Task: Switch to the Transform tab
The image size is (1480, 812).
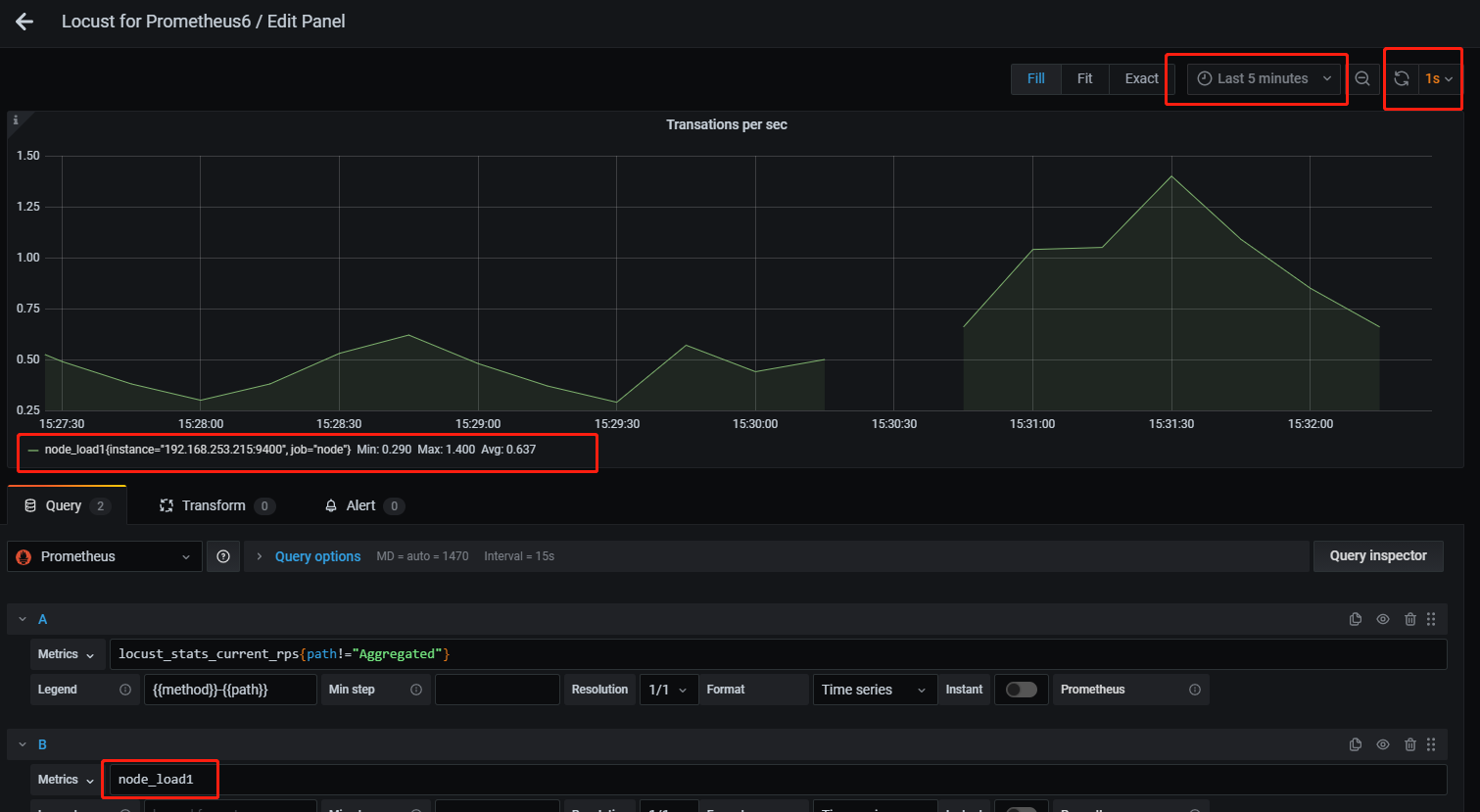Action: point(215,504)
